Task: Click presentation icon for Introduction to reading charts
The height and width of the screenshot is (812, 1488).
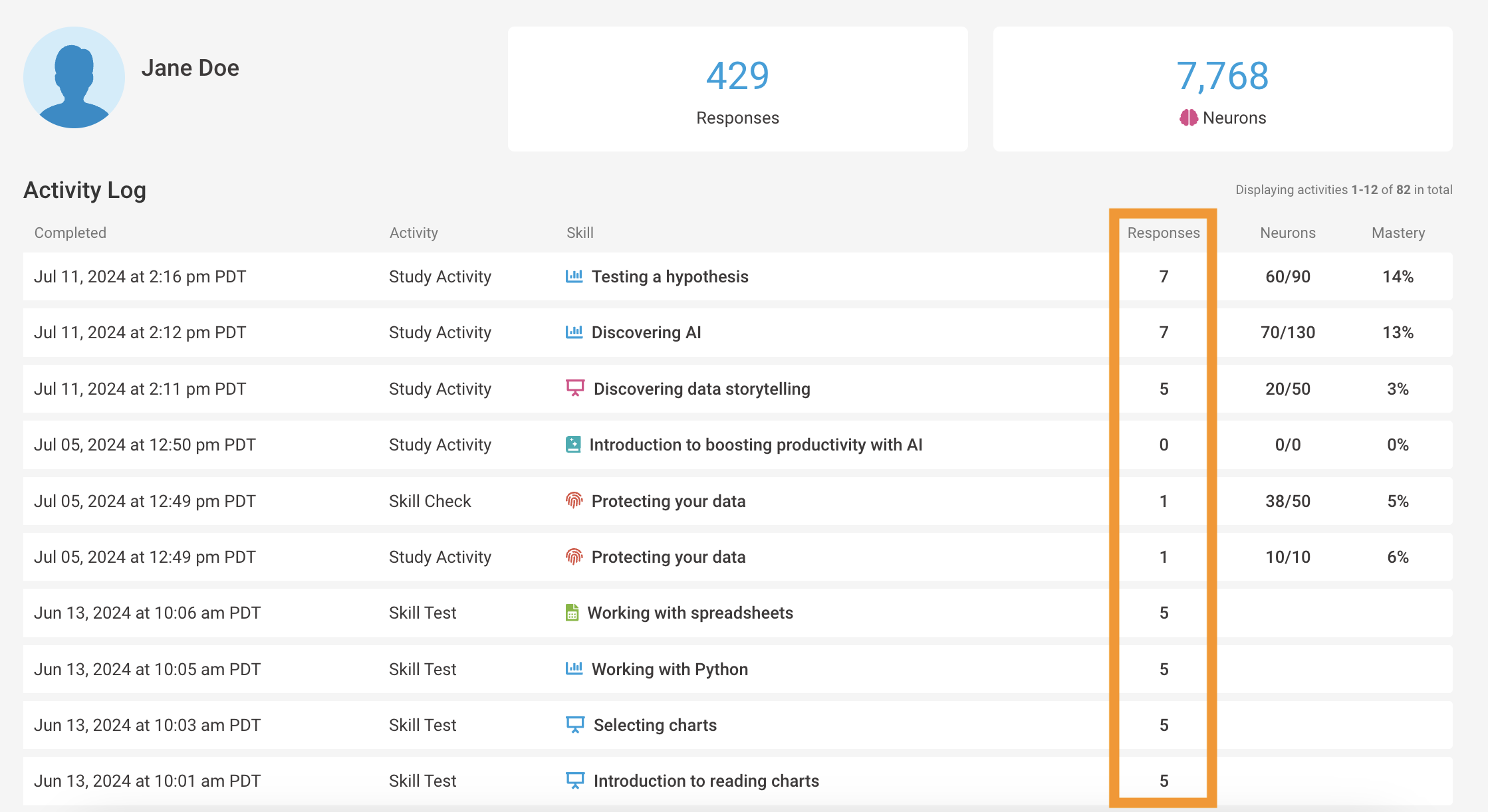Action: [575, 781]
